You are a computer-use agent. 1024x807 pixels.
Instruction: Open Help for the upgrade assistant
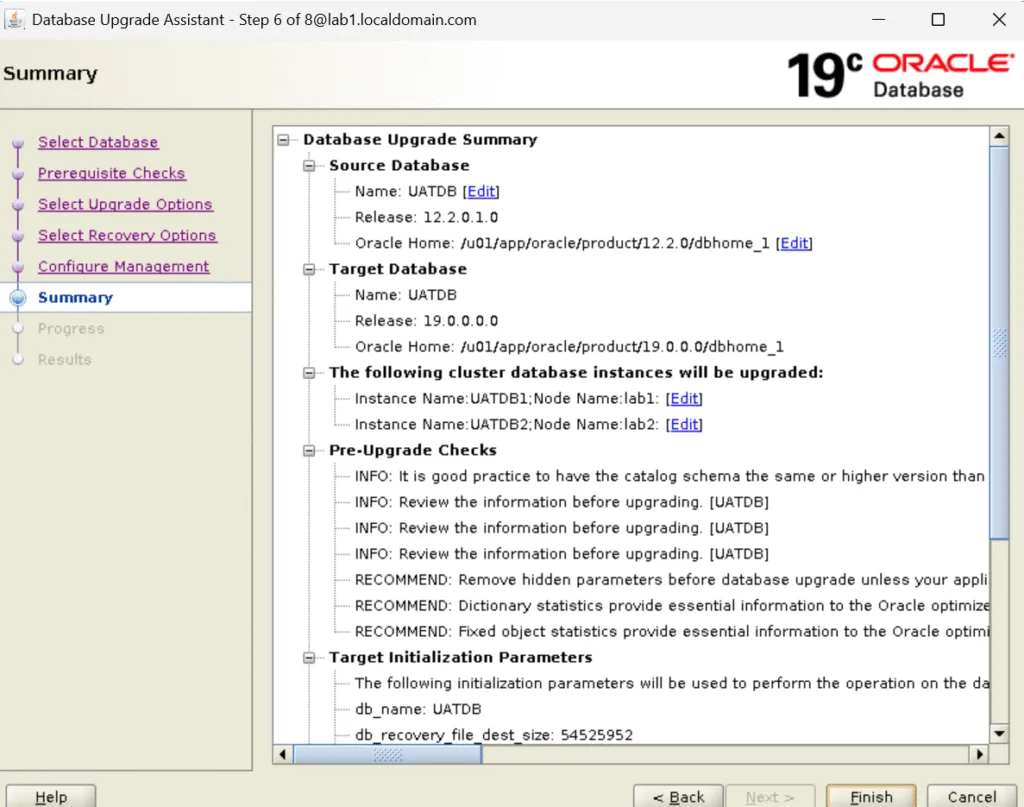click(x=50, y=796)
